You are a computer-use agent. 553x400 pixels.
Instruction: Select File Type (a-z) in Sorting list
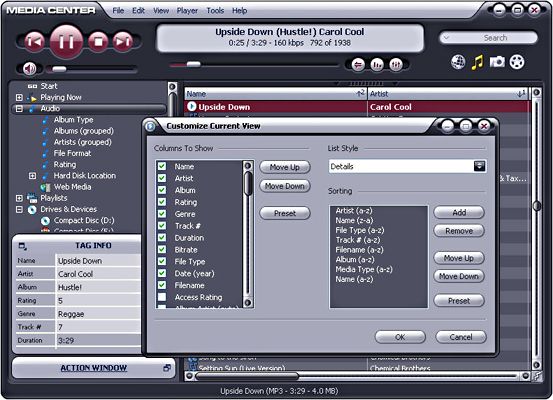tap(360, 230)
